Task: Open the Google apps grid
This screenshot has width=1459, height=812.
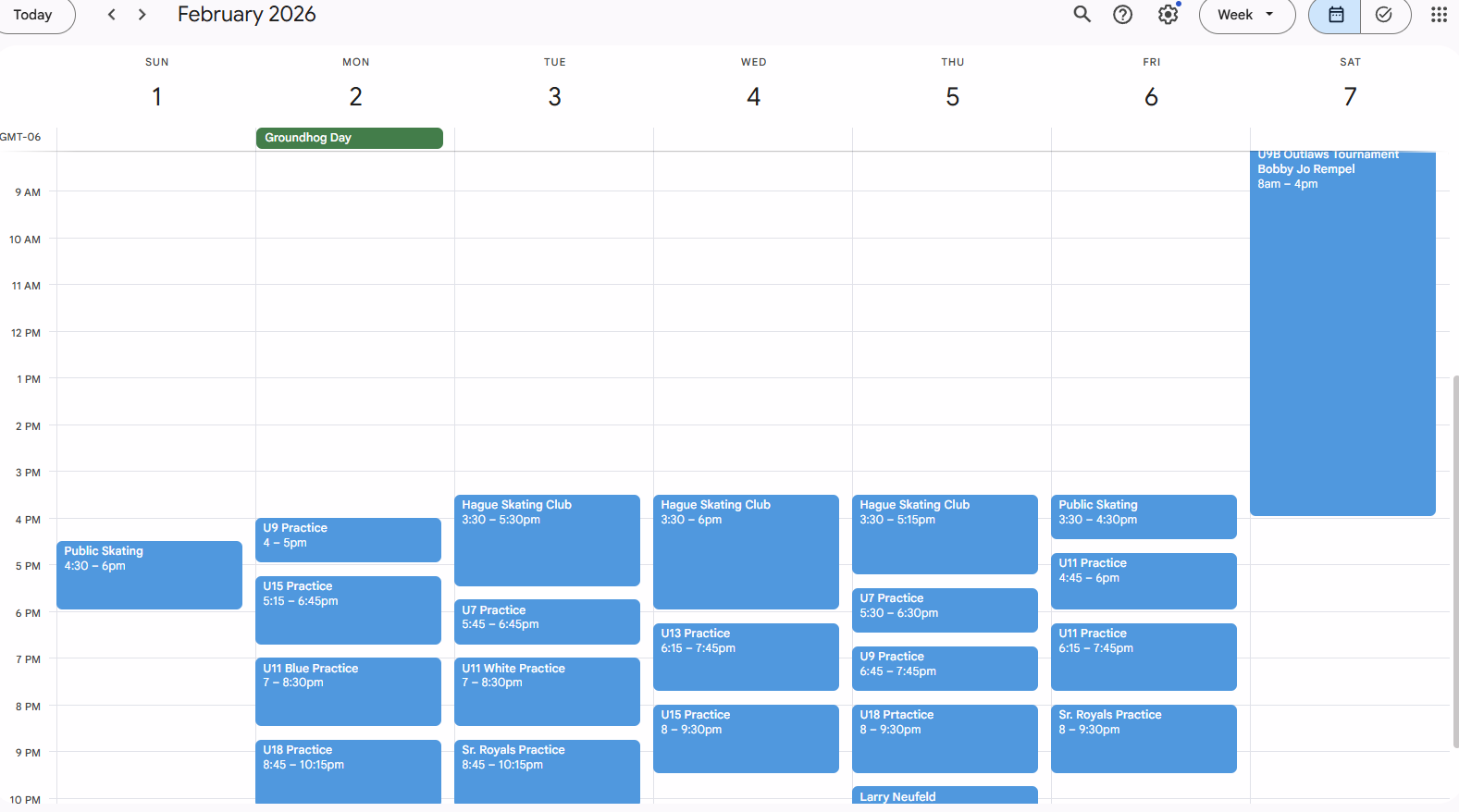Action: [x=1439, y=15]
